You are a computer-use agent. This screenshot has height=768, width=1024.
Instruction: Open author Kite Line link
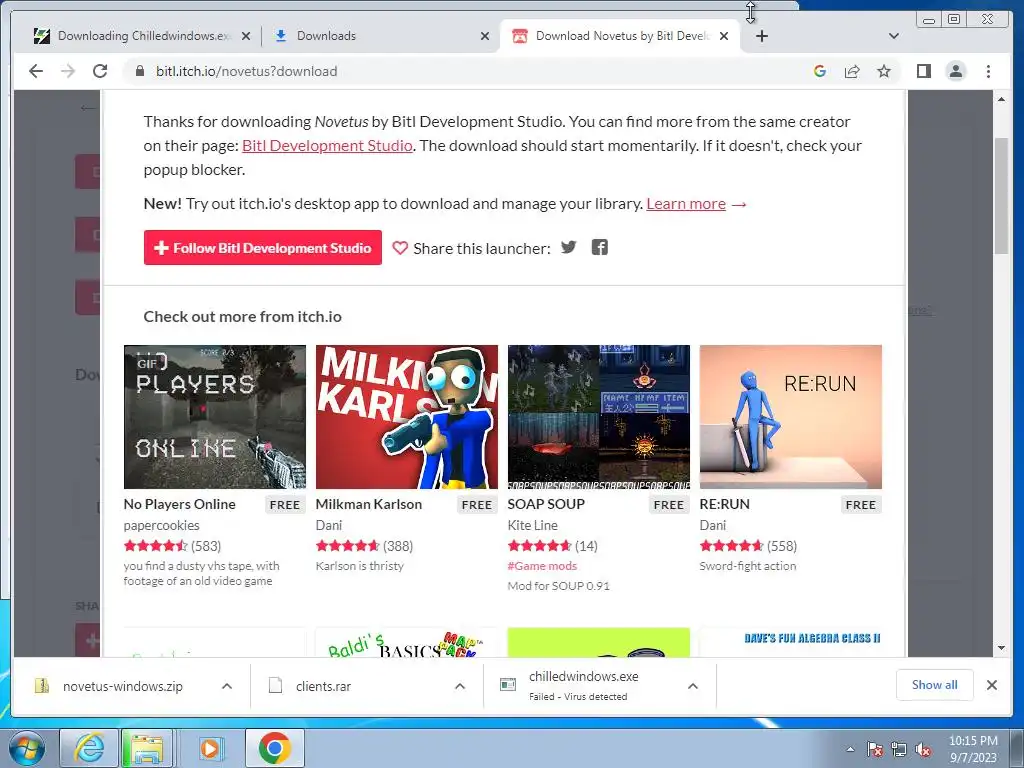coord(532,525)
